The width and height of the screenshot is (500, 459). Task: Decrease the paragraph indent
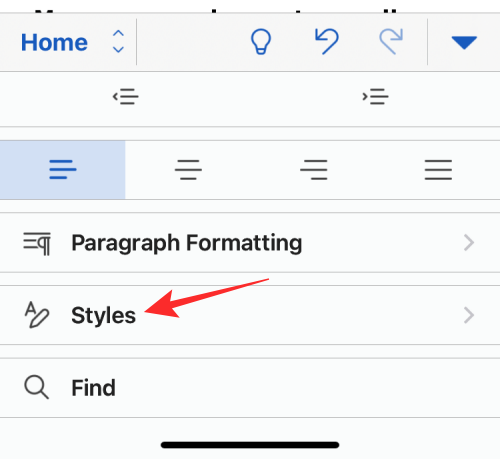coord(125,97)
